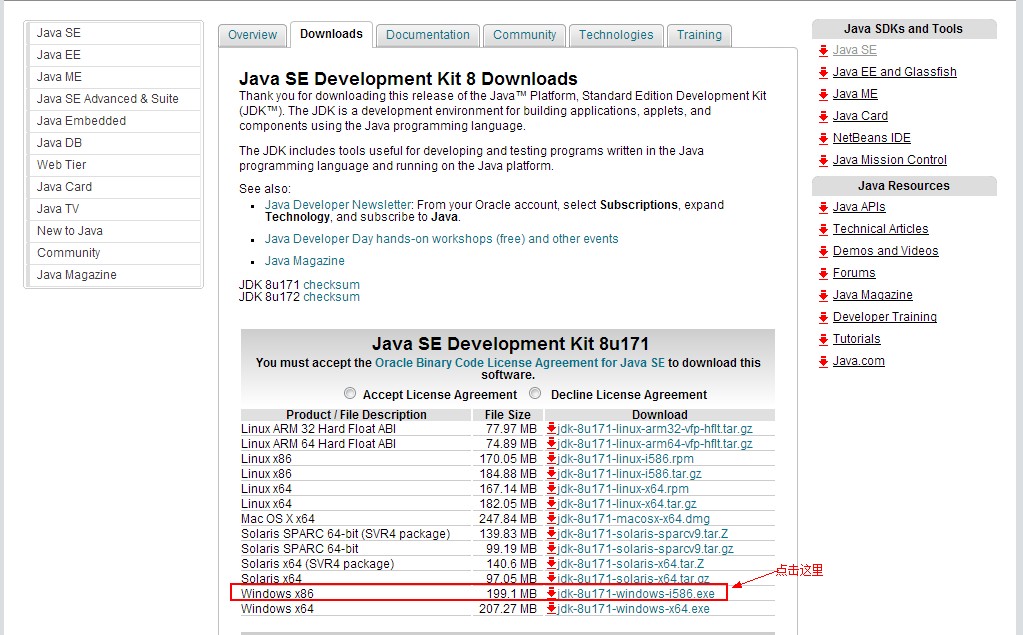Click download icon for solaris-sparcv9.tar.gz
This screenshot has width=1023, height=635.
tap(551, 548)
